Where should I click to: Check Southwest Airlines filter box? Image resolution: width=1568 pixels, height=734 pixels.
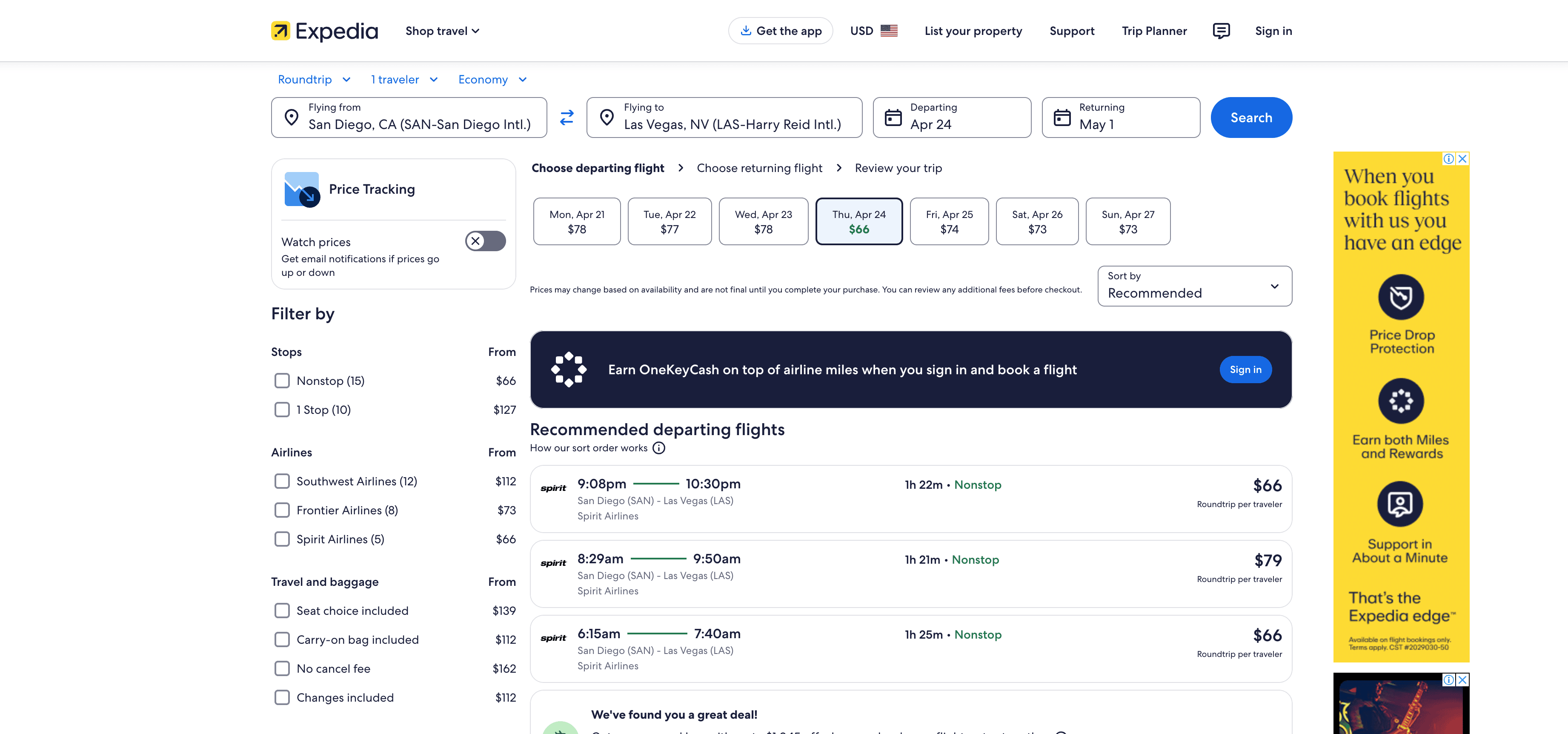click(x=282, y=481)
